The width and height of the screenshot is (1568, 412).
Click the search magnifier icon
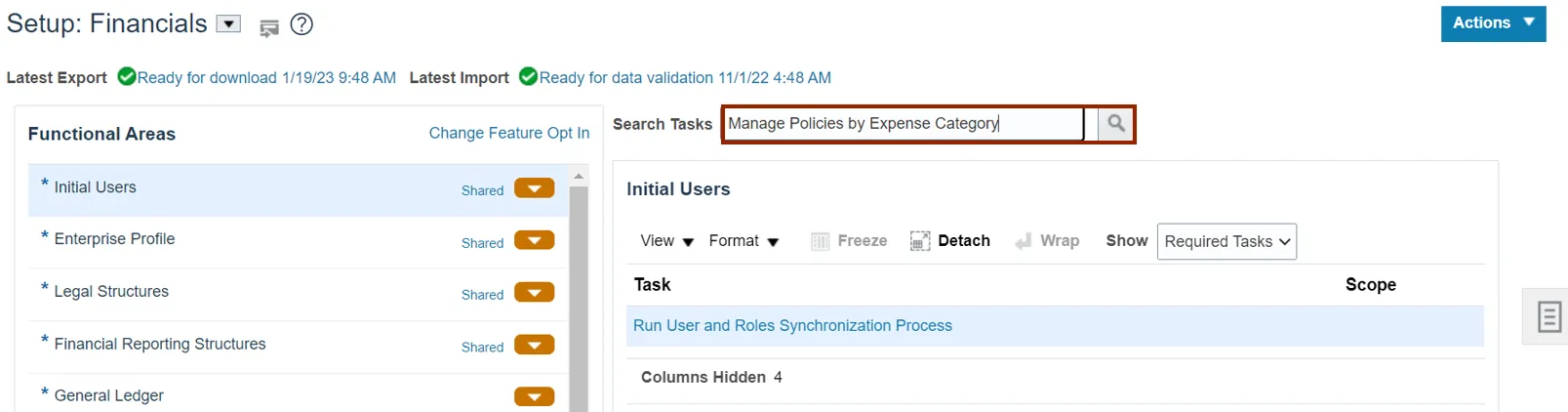click(x=1116, y=124)
